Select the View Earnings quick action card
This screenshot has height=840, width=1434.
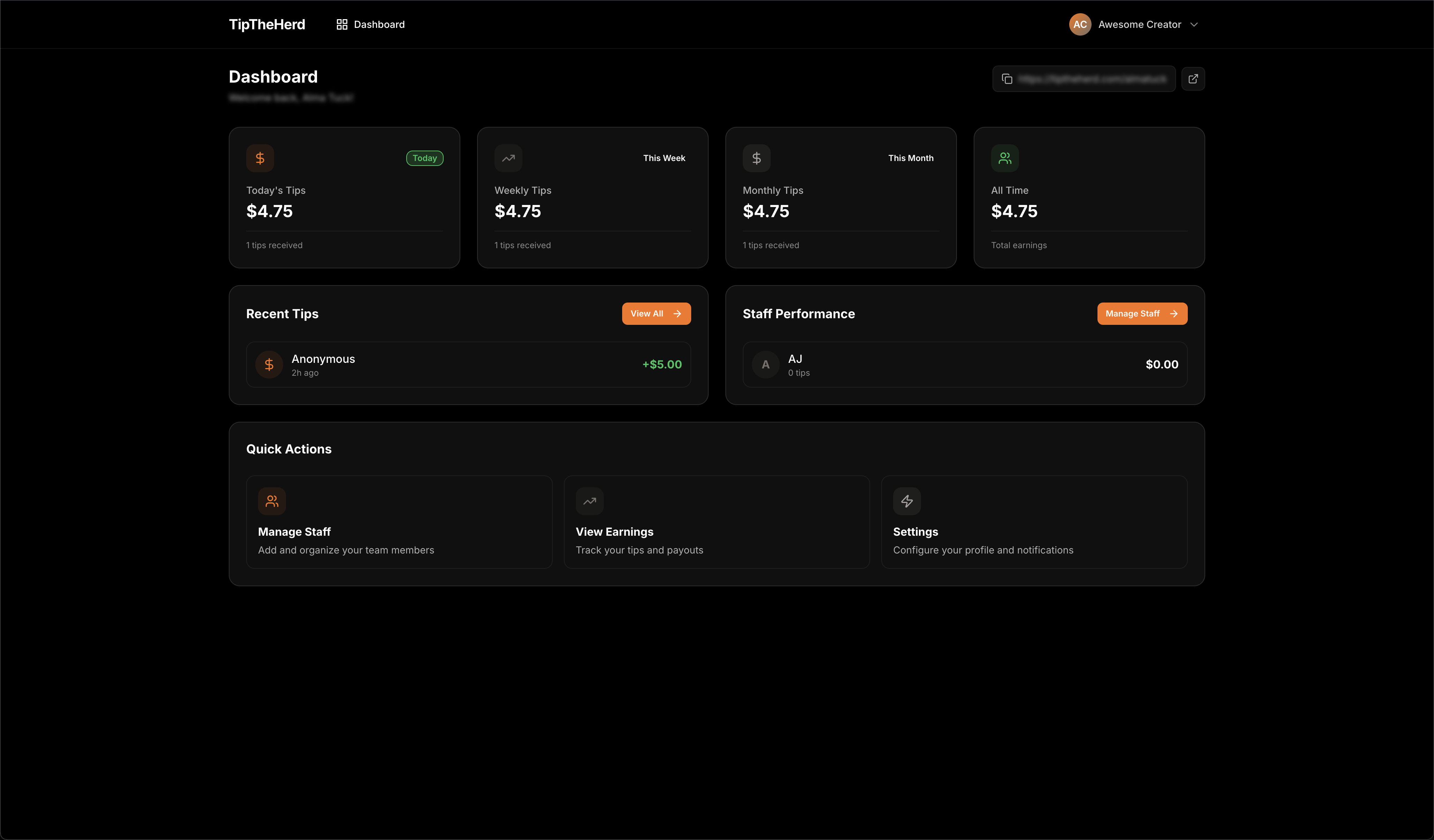[x=716, y=521]
